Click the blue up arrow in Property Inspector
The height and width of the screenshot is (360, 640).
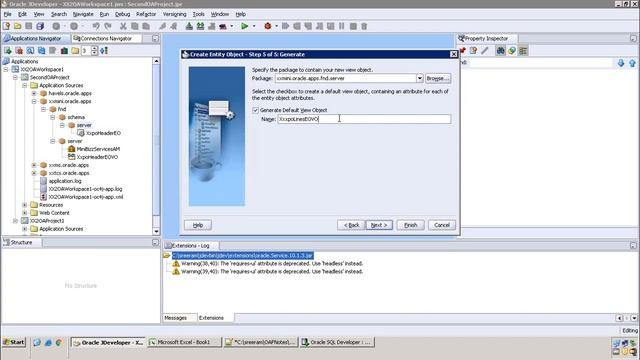(632, 63)
